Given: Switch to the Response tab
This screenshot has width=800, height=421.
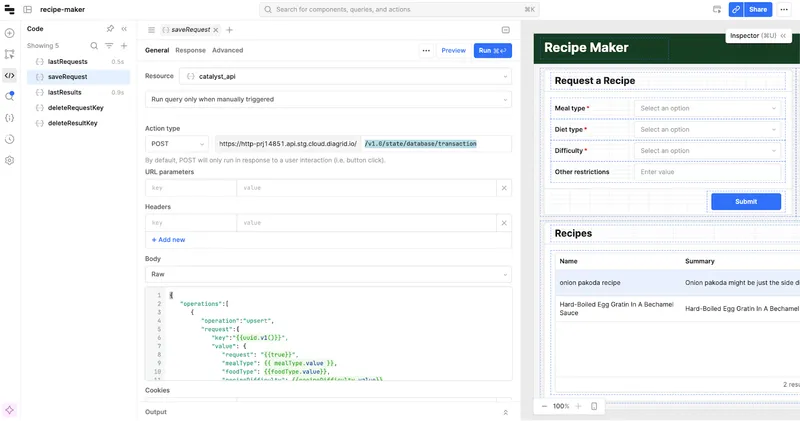Looking at the screenshot, I should click(x=190, y=50).
